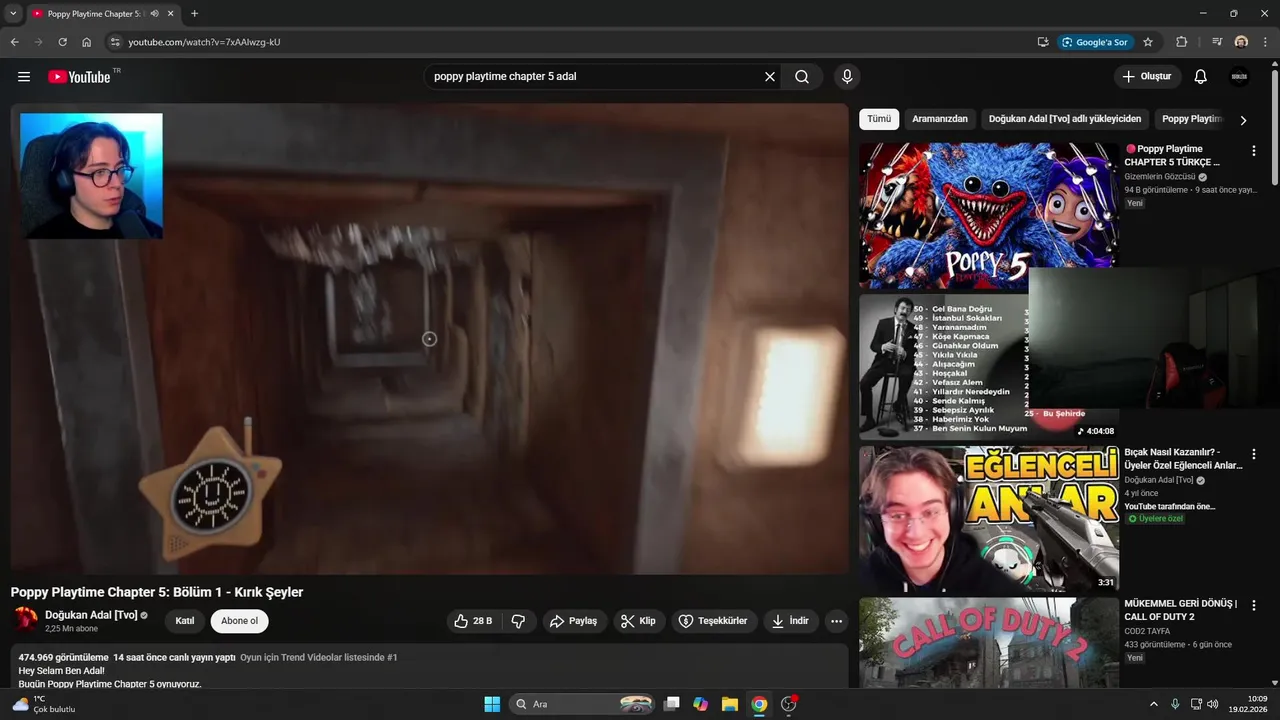Viewport: 1280px width, 720px height.
Task: Reload the YouTube page
Action: tap(62, 42)
